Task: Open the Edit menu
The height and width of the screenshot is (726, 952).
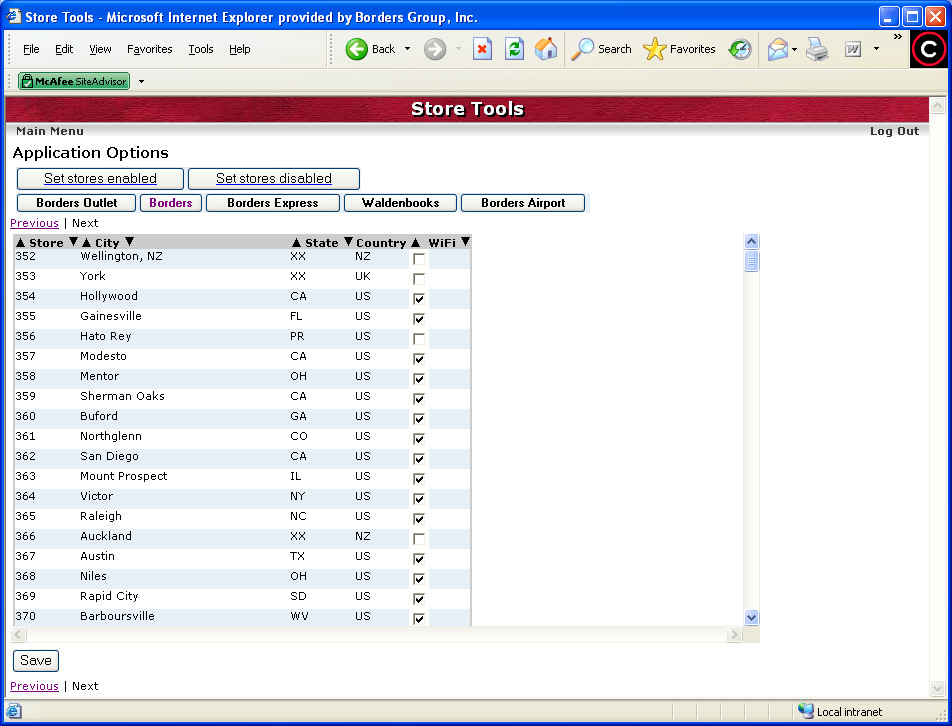Action: pyautogui.click(x=64, y=49)
